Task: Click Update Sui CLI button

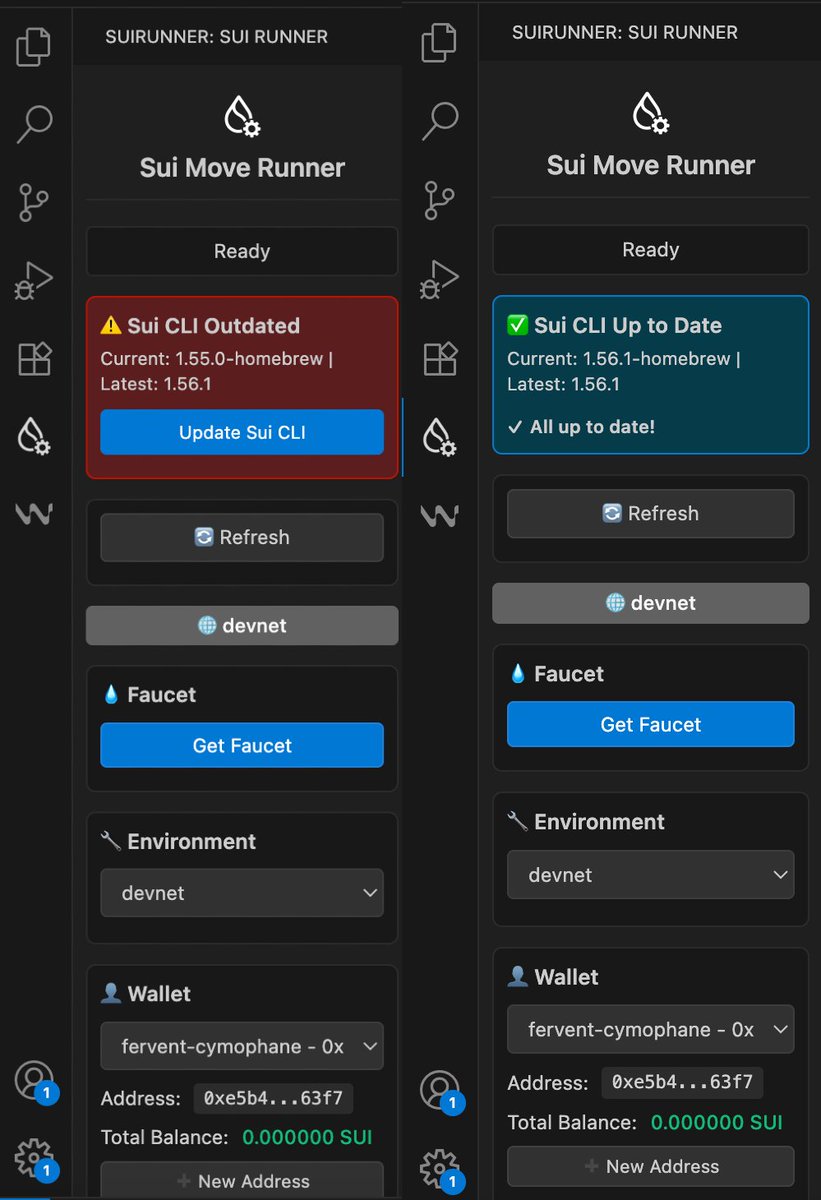Action: (x=242, y=432)
